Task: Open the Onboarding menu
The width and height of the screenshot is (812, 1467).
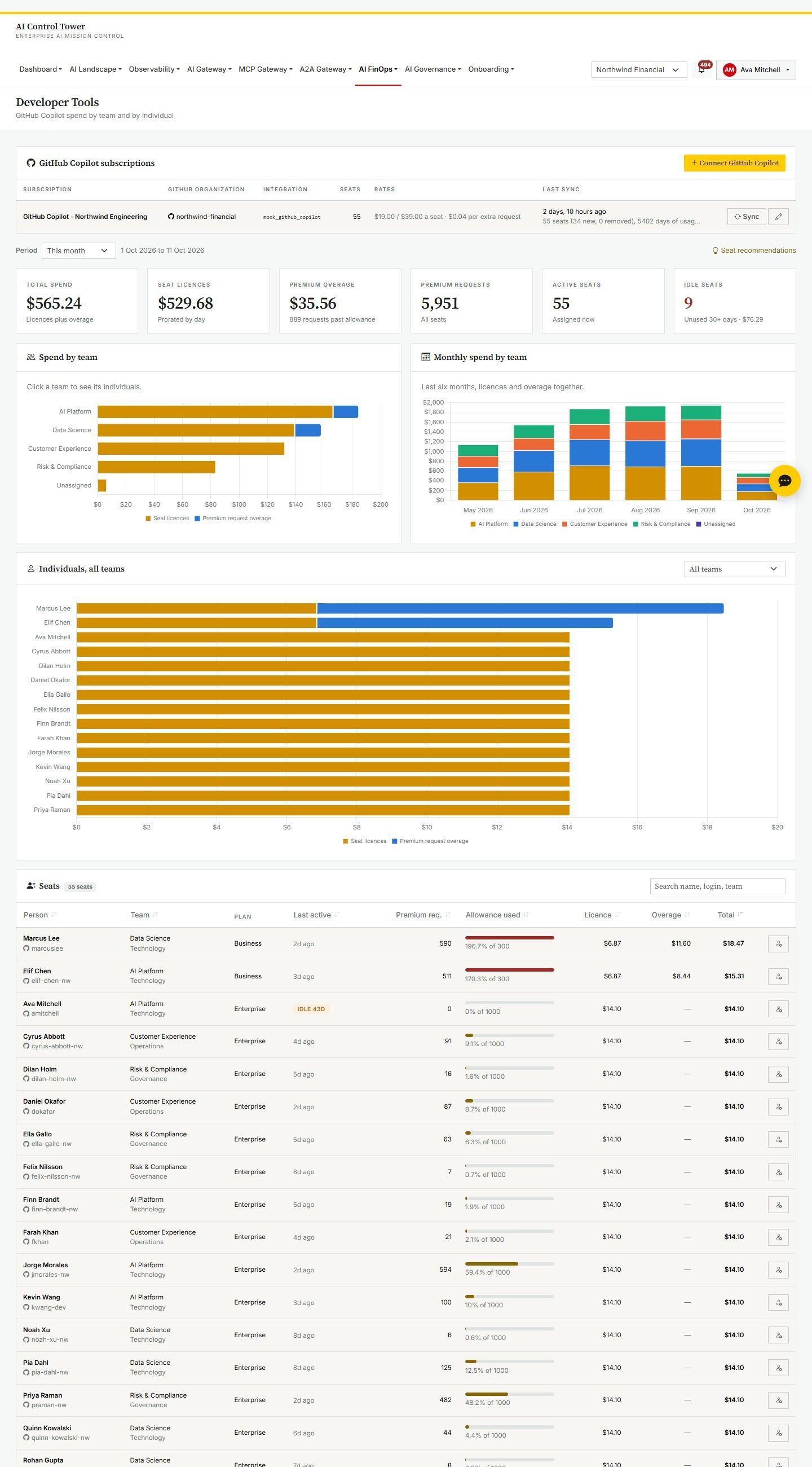Action: pyautogui.click(x=491, y=69)
